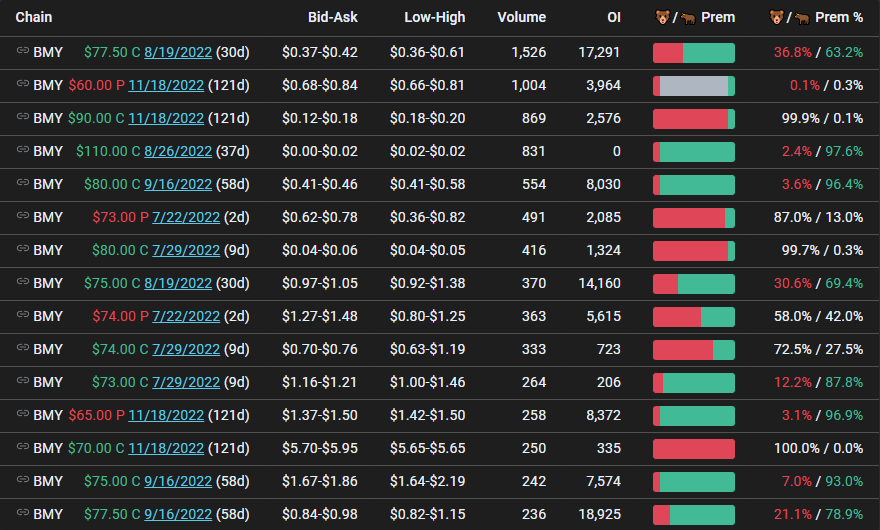Click premium bar showing 21.1% / 78.9%
The width and height of the screenshot is (880, 530).
[x=694, y=515]
